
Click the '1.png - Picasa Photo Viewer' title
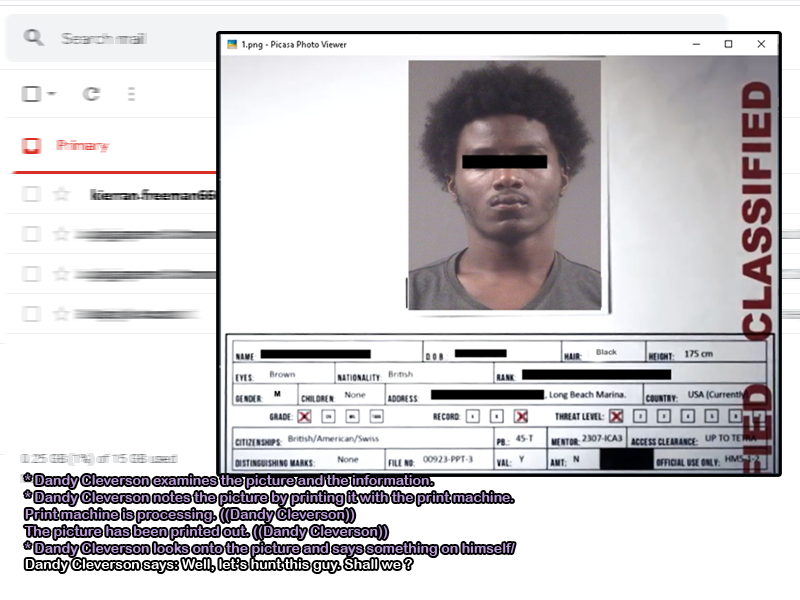tap(294, 45)
